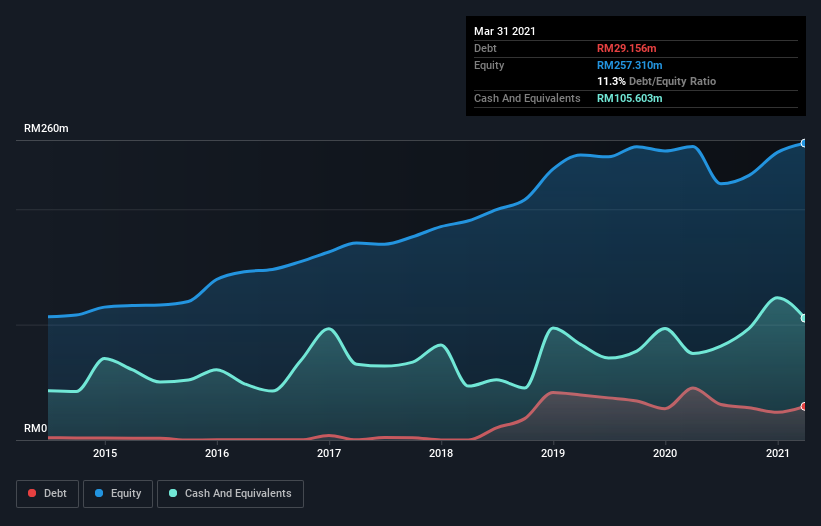
Task: Select the 2016 x-axis label
Action: (217, 454)
